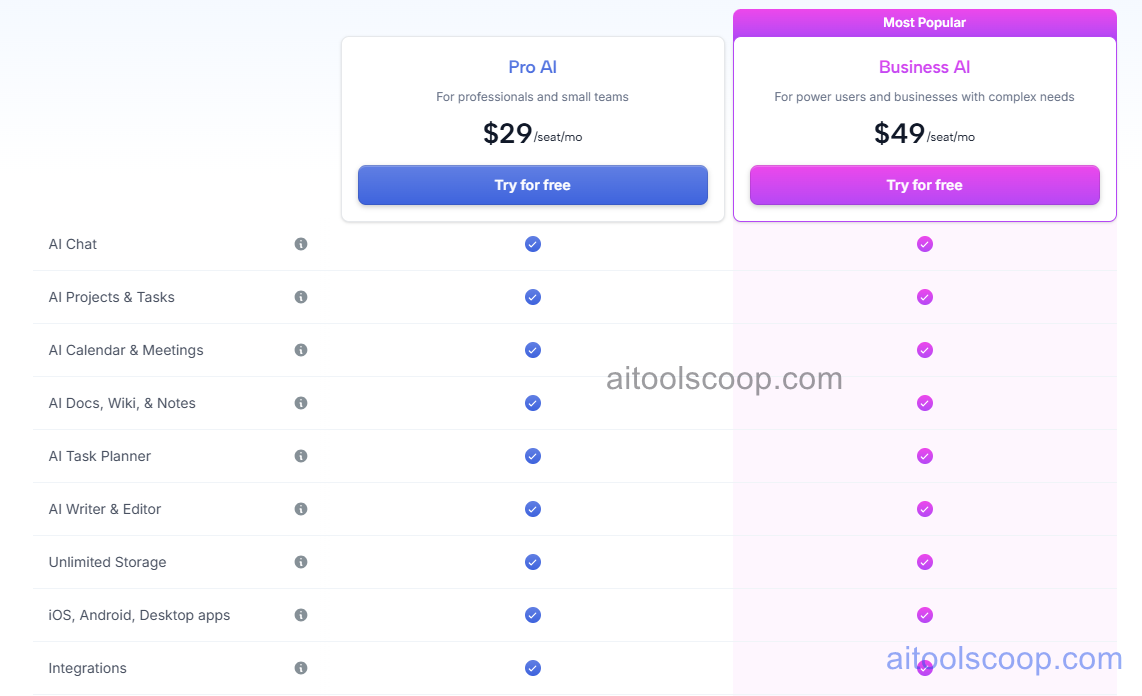Open the info tooltip for AI Task Planner
Image resolution: width=1142 pixels, height=696 pixels.
pos(301,456)
